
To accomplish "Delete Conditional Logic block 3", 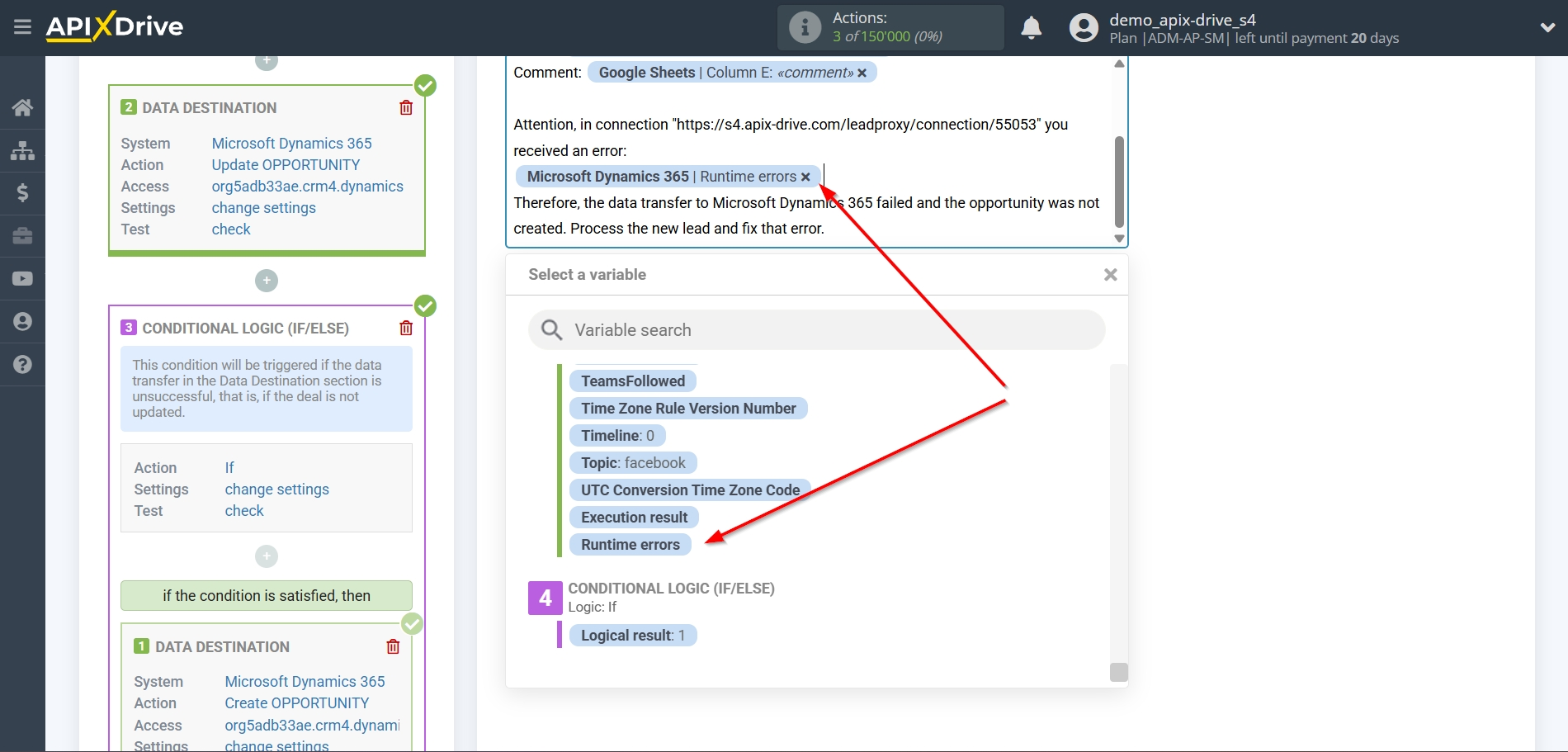I will click(406, 328).
